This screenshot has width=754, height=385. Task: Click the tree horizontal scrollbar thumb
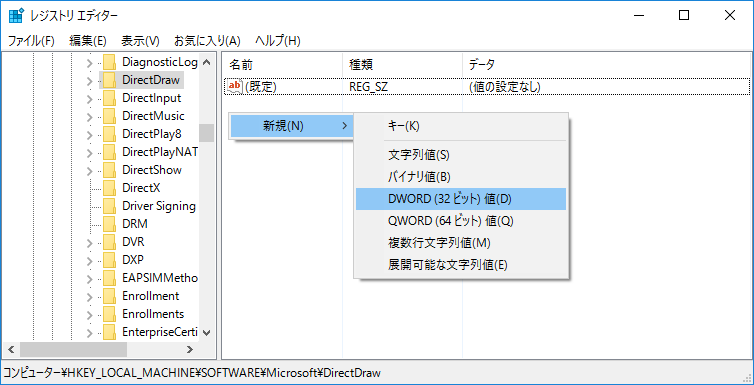(x=73, y=349)
